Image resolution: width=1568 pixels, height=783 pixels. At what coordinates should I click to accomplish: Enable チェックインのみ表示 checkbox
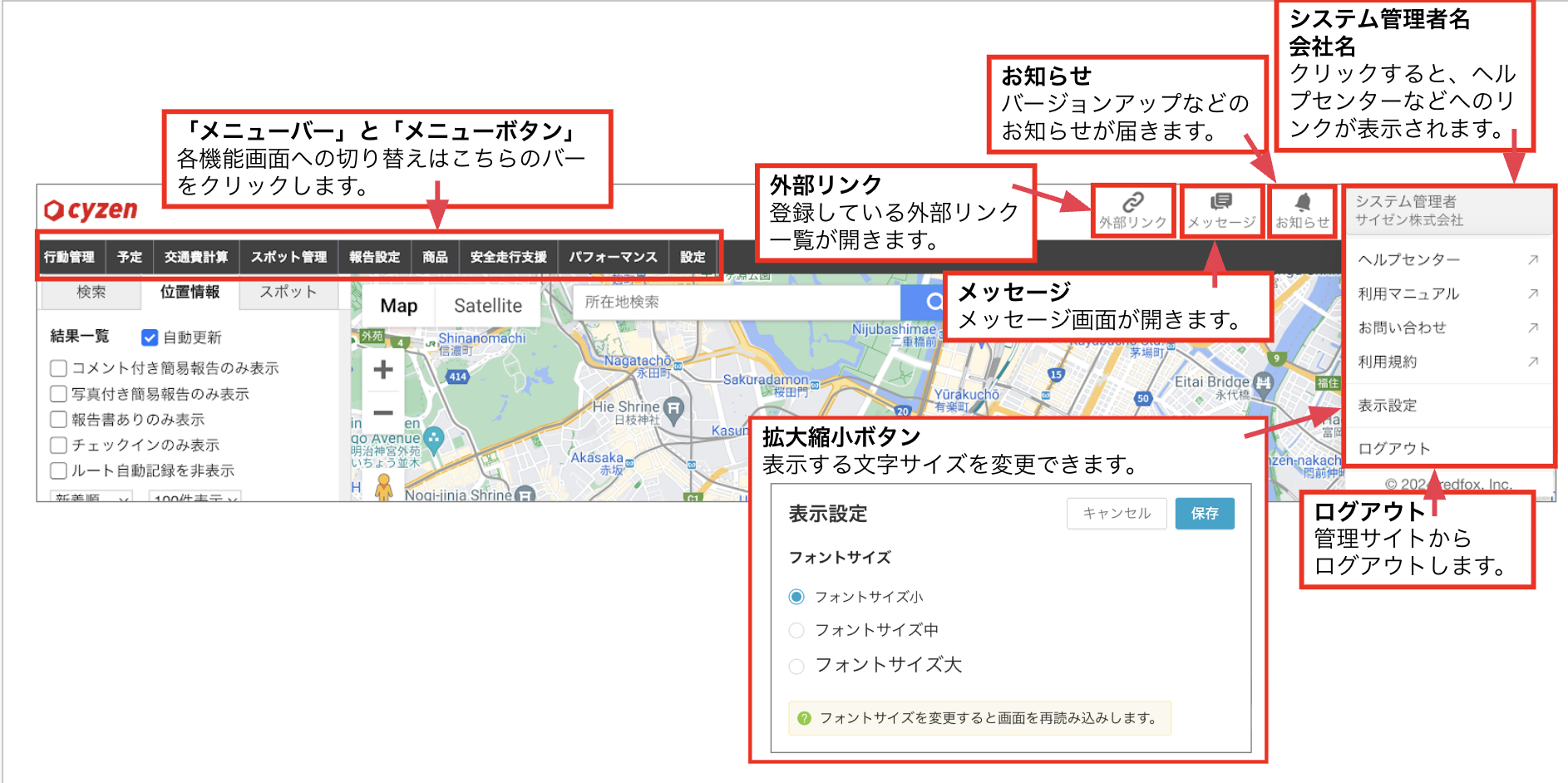click(58, 446)
